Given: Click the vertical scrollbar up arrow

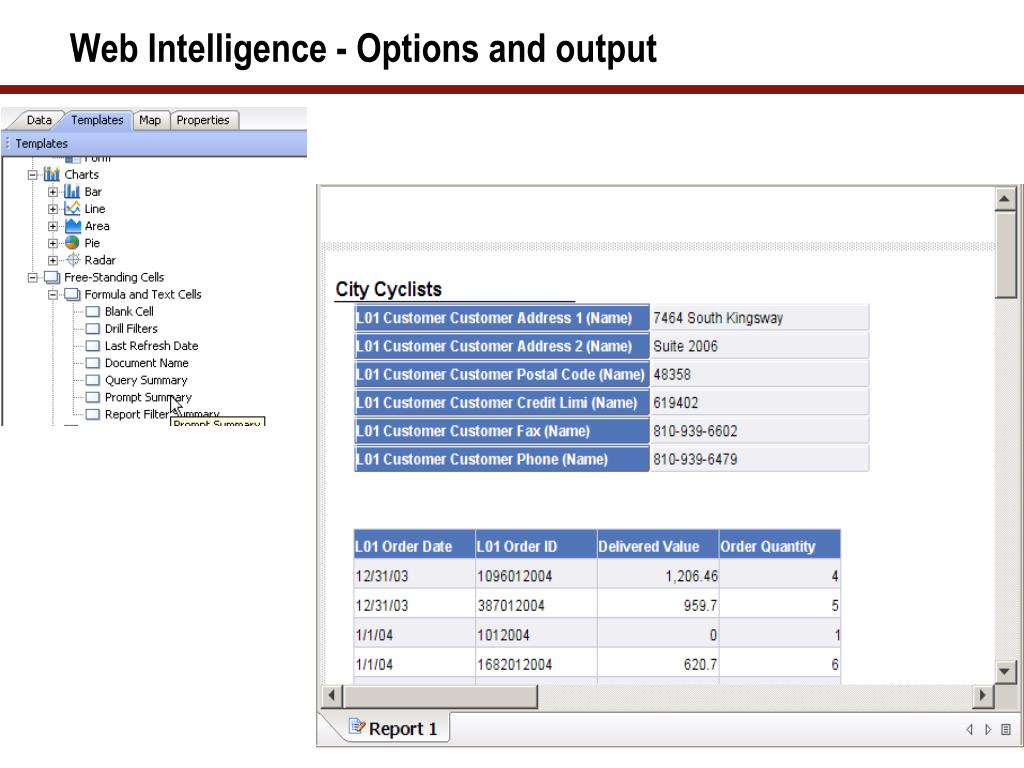Looking at the screenshot, I should (x=1004, y=199).
